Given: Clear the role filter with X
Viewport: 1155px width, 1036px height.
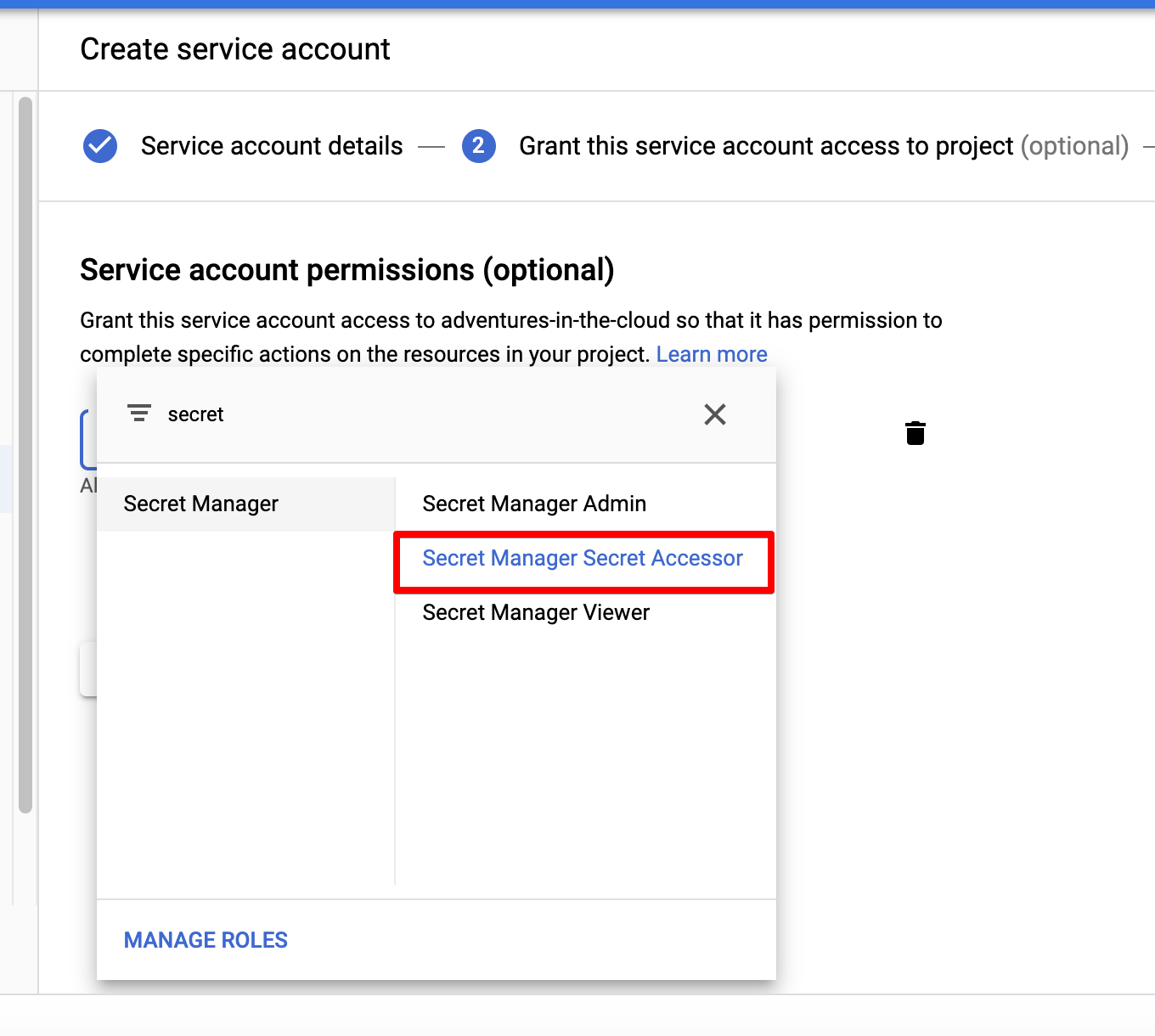Looking at the screenshot, I should (715, 414).
